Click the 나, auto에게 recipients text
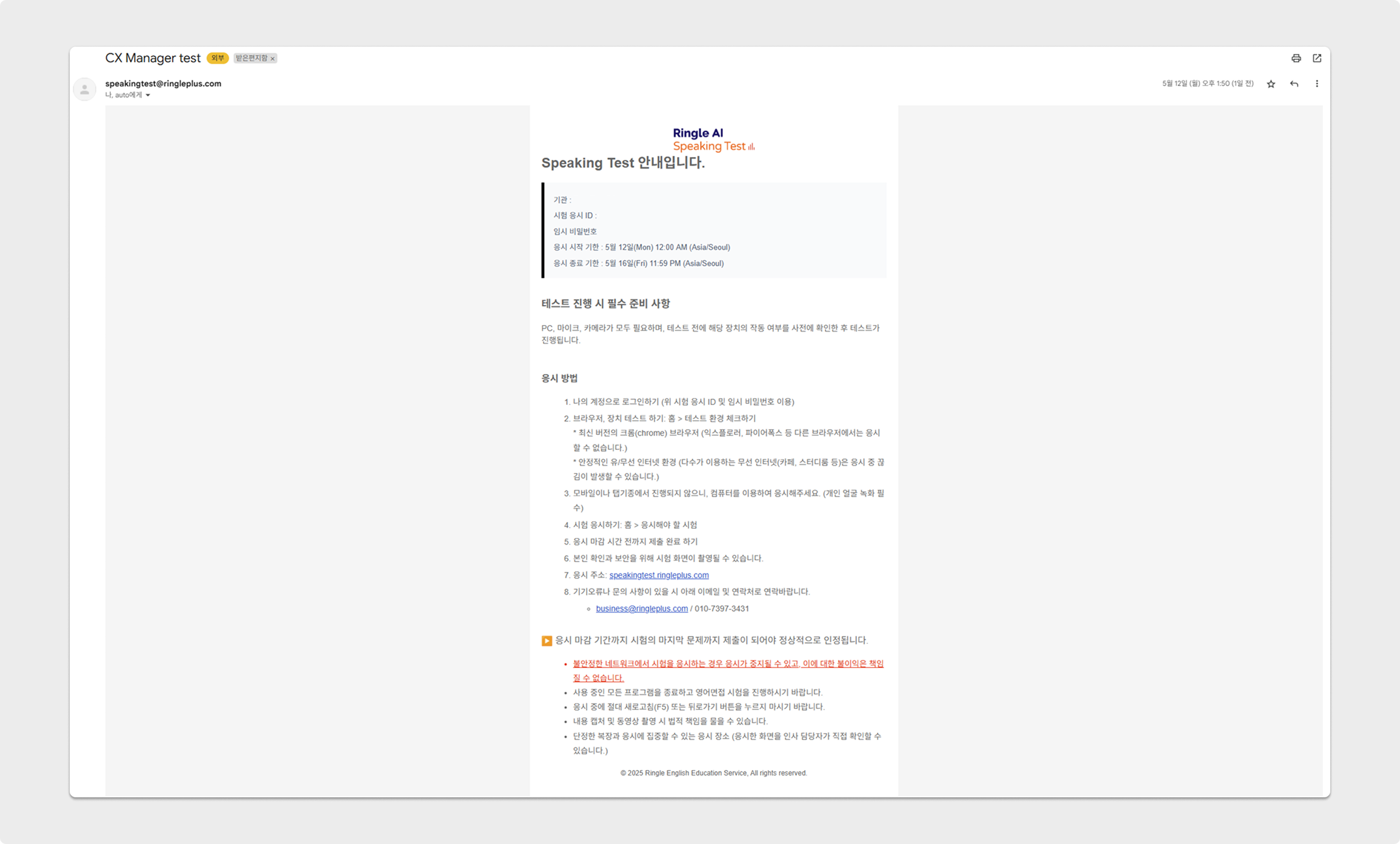Screen dimensions: 1400x844 pyautogui.click(x=123, y=95)
